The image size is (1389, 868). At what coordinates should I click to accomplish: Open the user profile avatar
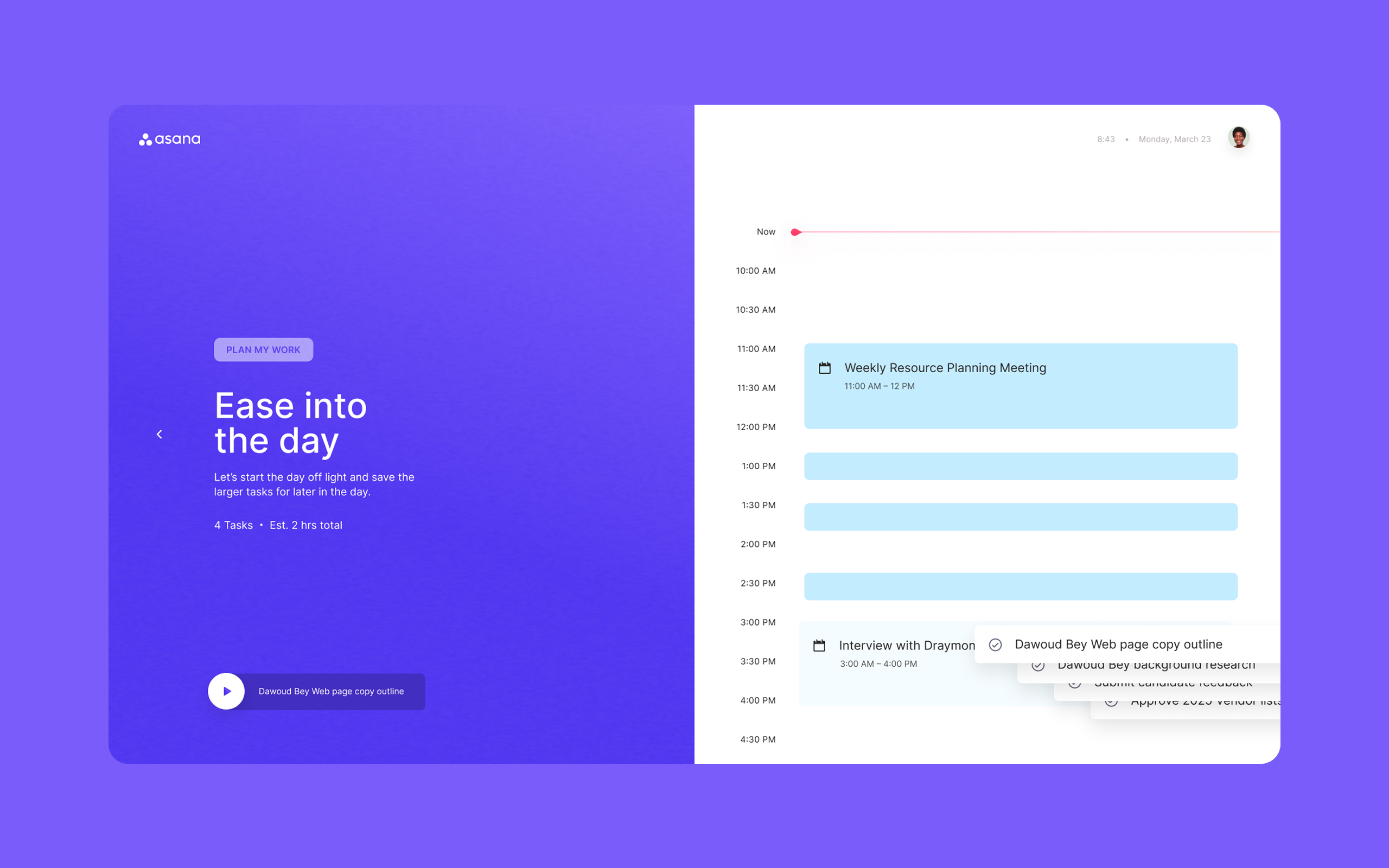(x=1238, y=138)
